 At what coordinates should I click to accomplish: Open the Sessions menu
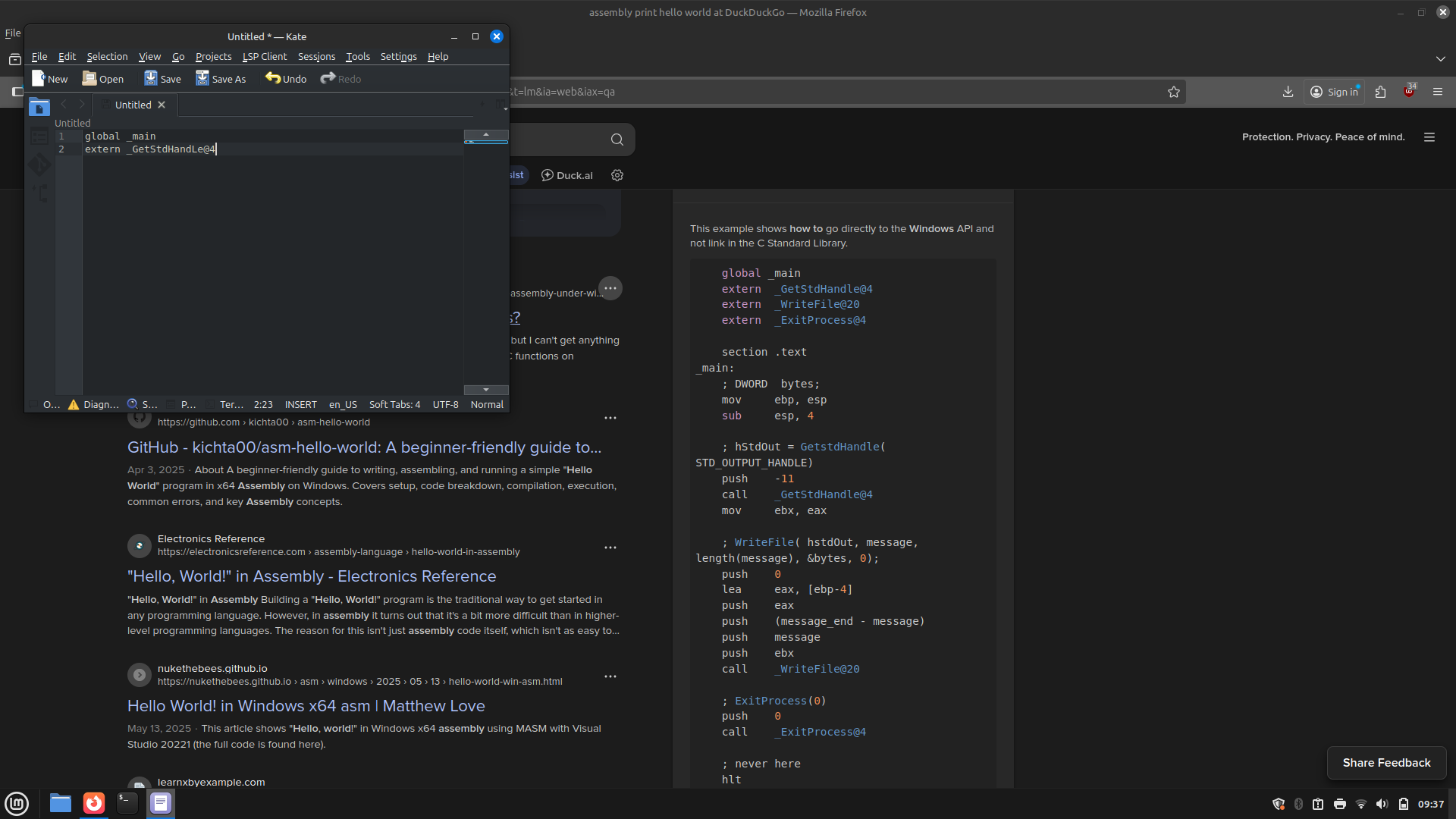point(316,57)
